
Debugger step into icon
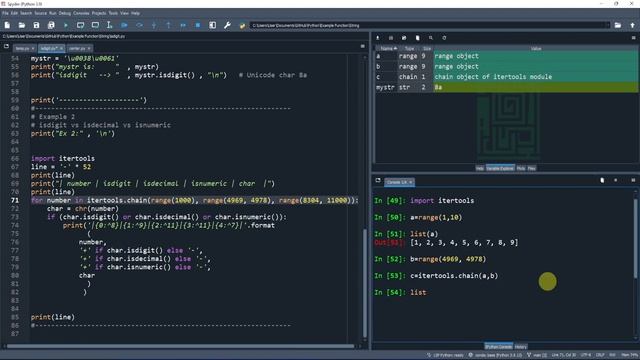(154, 25)
